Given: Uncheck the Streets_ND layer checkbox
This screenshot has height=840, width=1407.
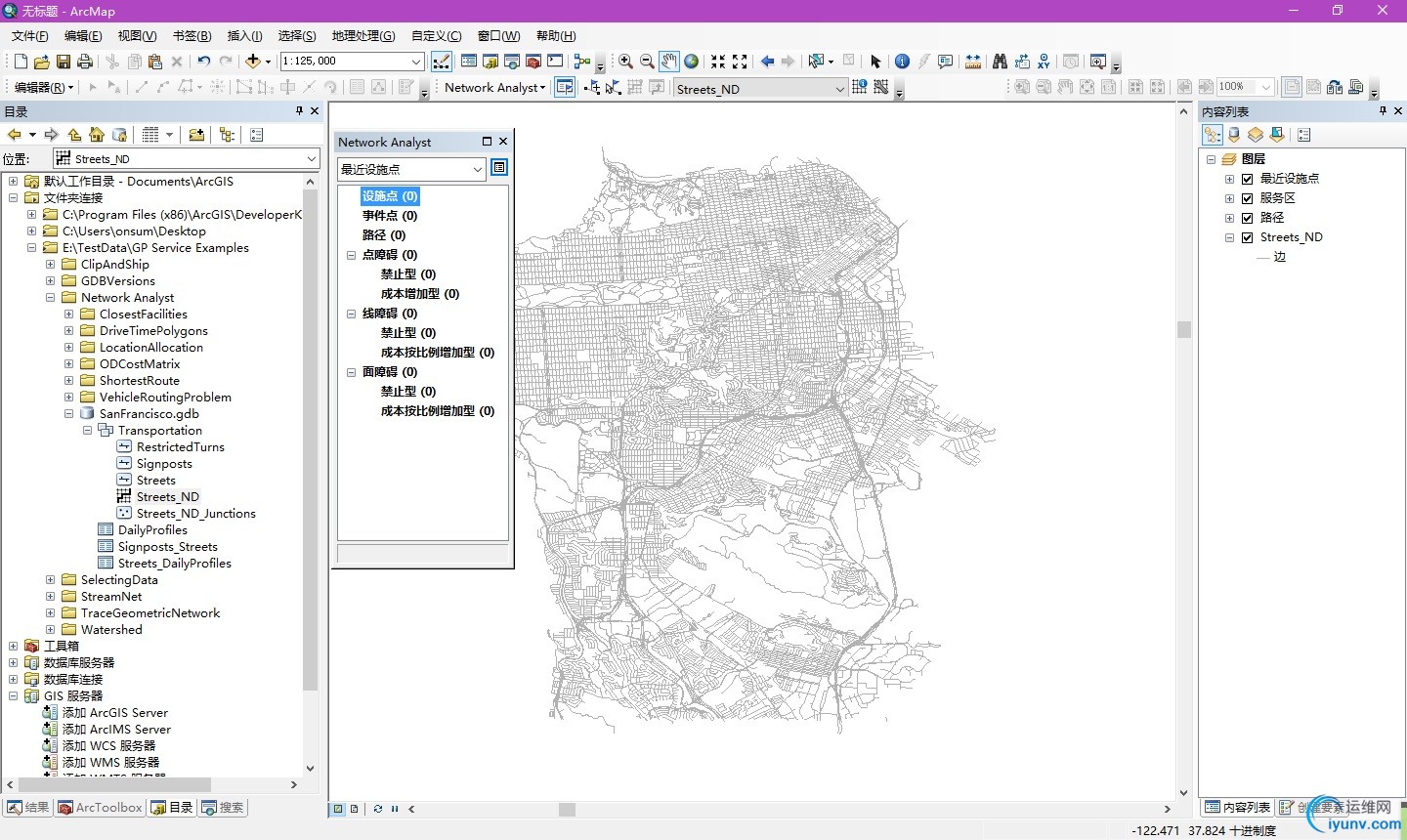Looking at the screenshot, I should coord(1247,237).
